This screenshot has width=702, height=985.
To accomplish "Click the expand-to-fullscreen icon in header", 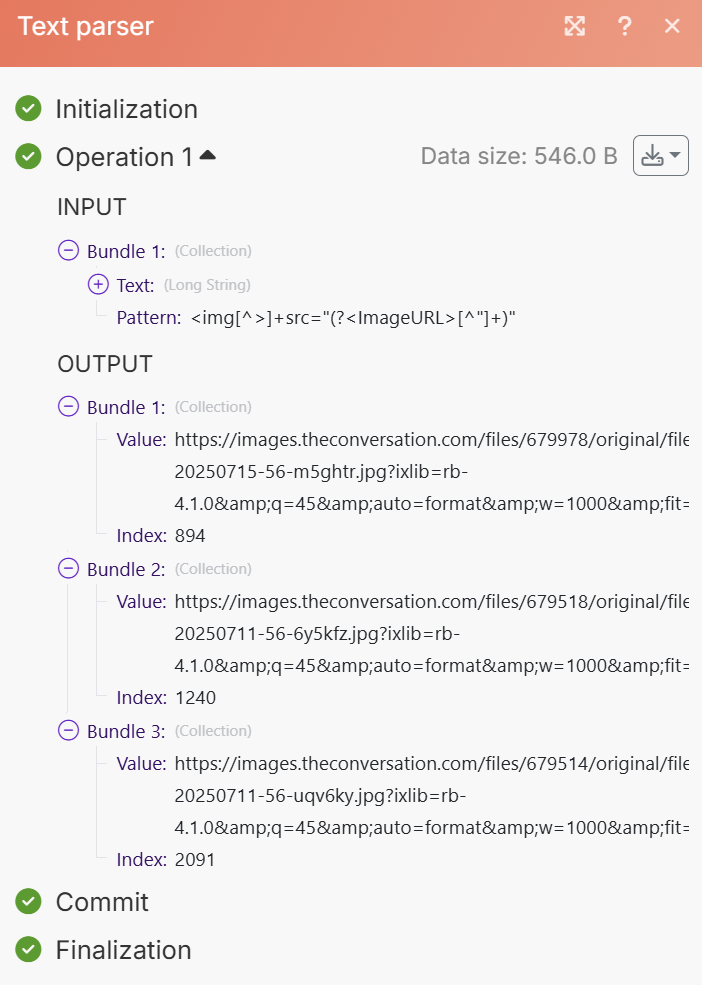I will tap(574, 26).
